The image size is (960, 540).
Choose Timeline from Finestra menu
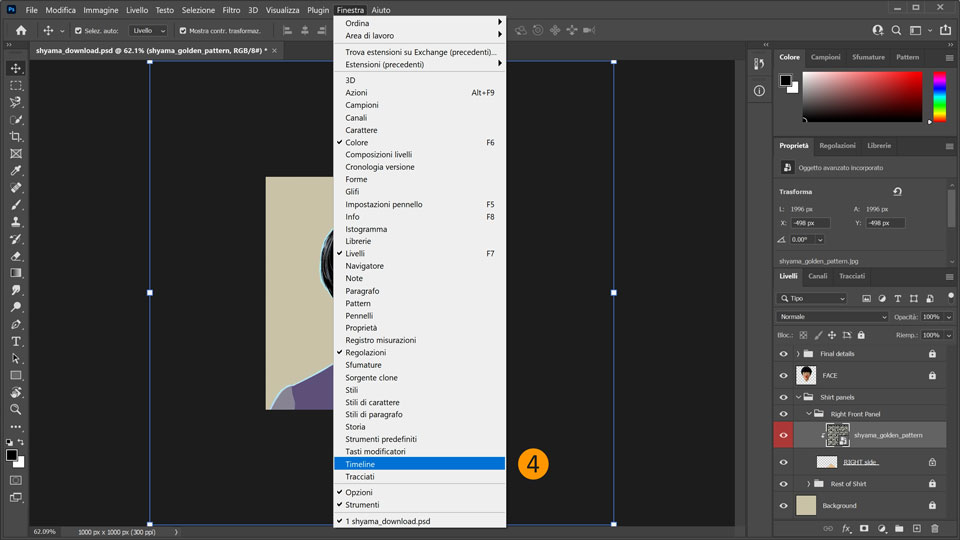(419, 464)
